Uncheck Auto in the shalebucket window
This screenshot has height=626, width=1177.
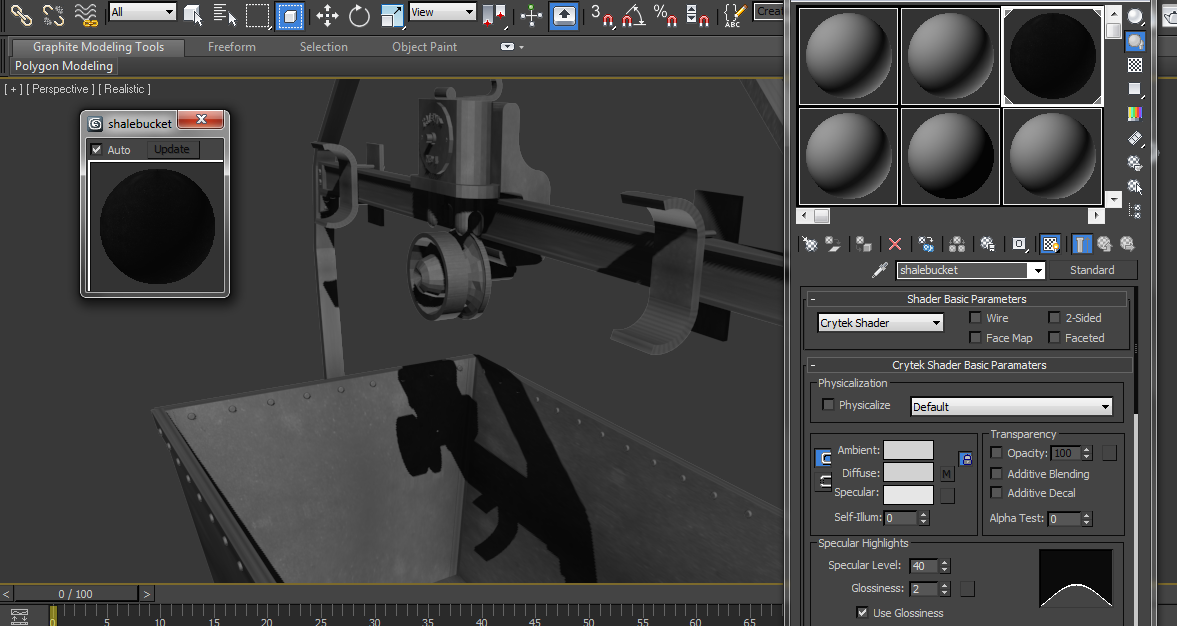tap(96, 149)
